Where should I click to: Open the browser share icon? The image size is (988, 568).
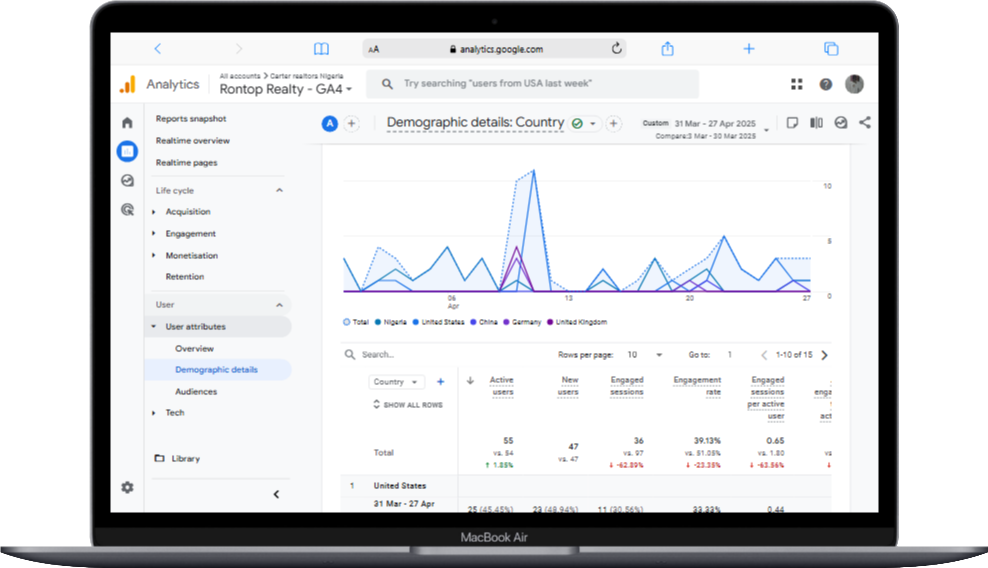667,49
